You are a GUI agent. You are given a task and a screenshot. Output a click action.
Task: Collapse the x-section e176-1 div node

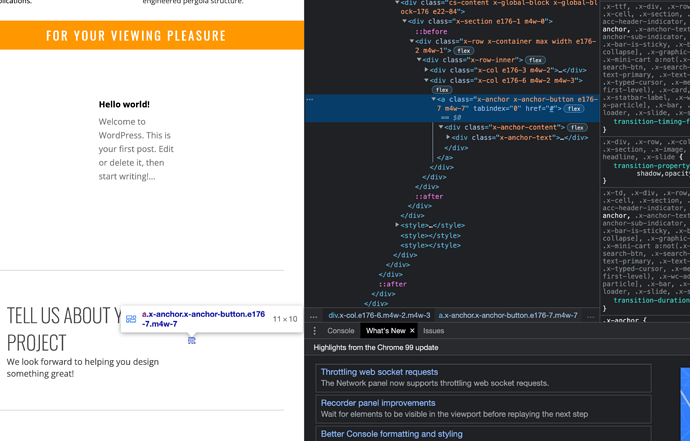404,21
